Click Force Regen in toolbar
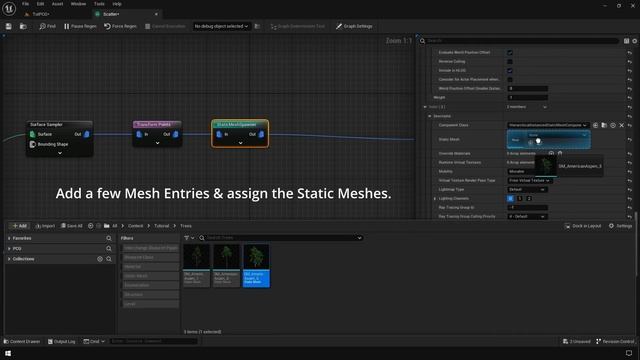The image size is (640, 360). (120, 26)
